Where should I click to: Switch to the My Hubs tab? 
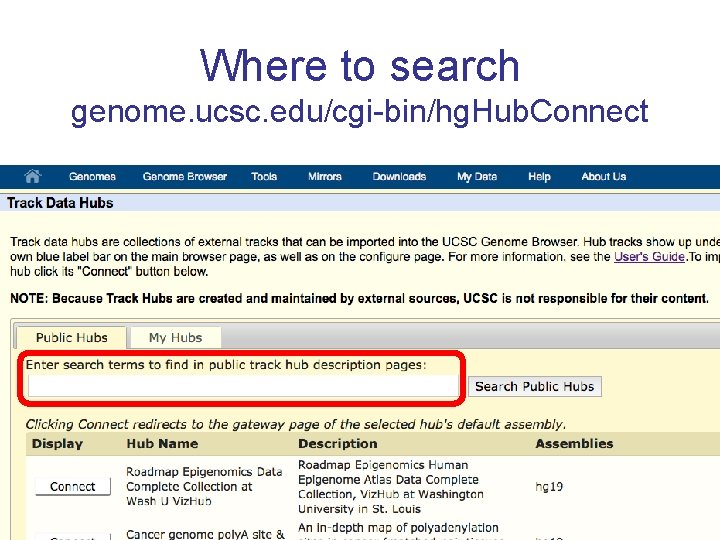pyautogui.click(x=175, y=338)
